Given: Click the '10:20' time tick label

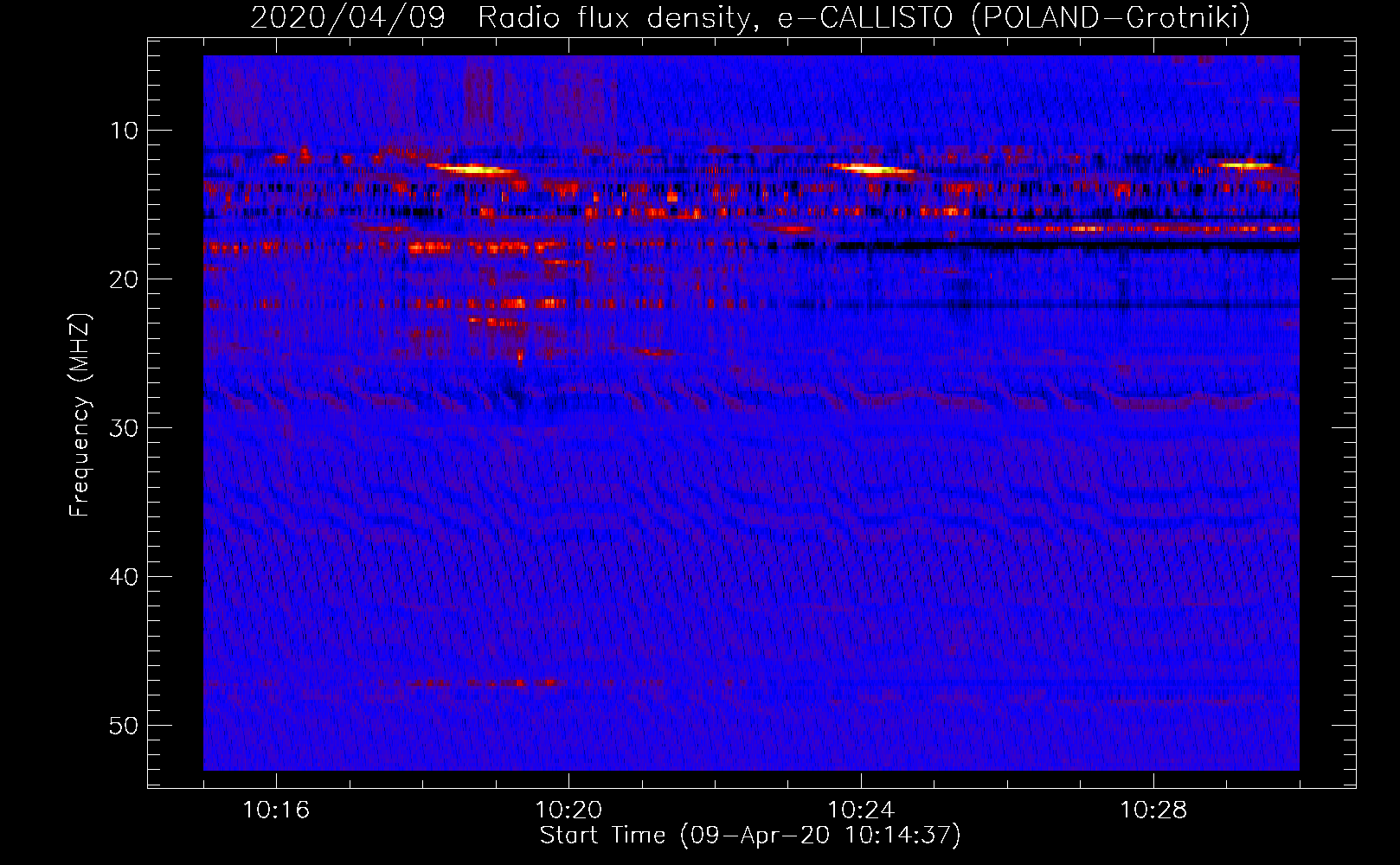Looking at the screenshot, I should click(568, 811).
